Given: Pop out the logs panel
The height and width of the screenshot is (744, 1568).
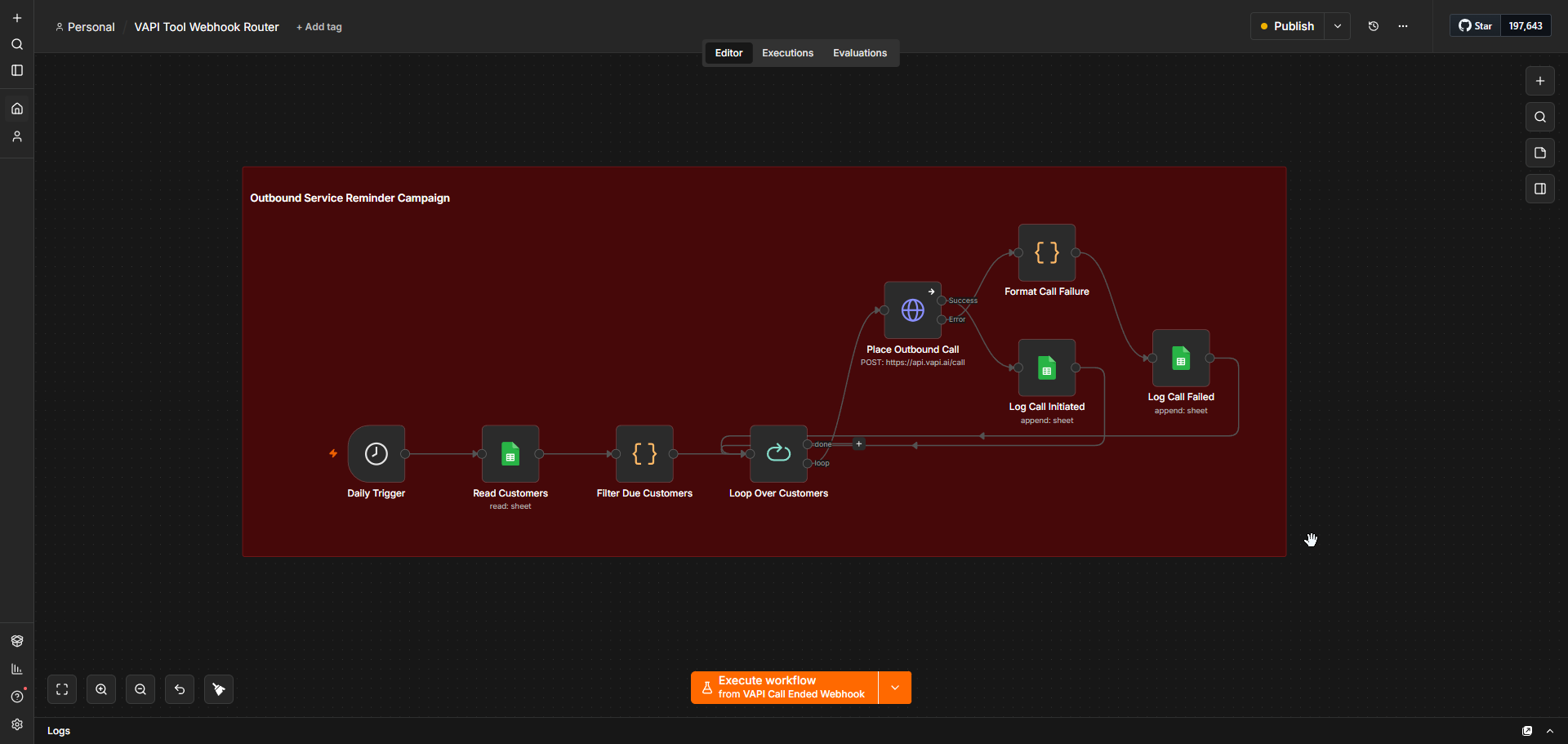Looking at the screenshot, I should (x=1527, y=731).
